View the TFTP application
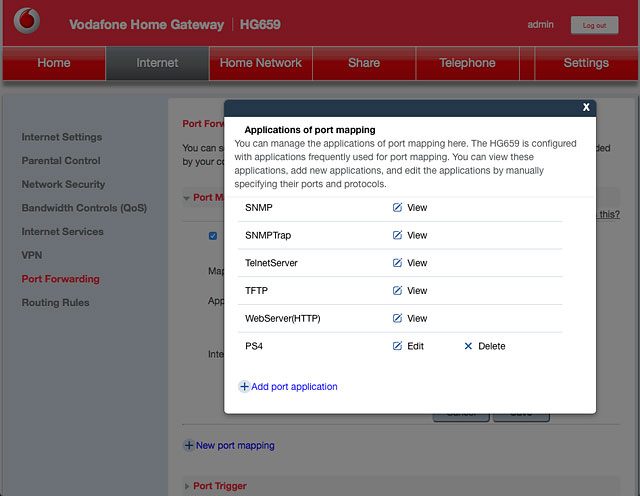The height and width of the screenshot is (496, 640). tap(417, 291)
